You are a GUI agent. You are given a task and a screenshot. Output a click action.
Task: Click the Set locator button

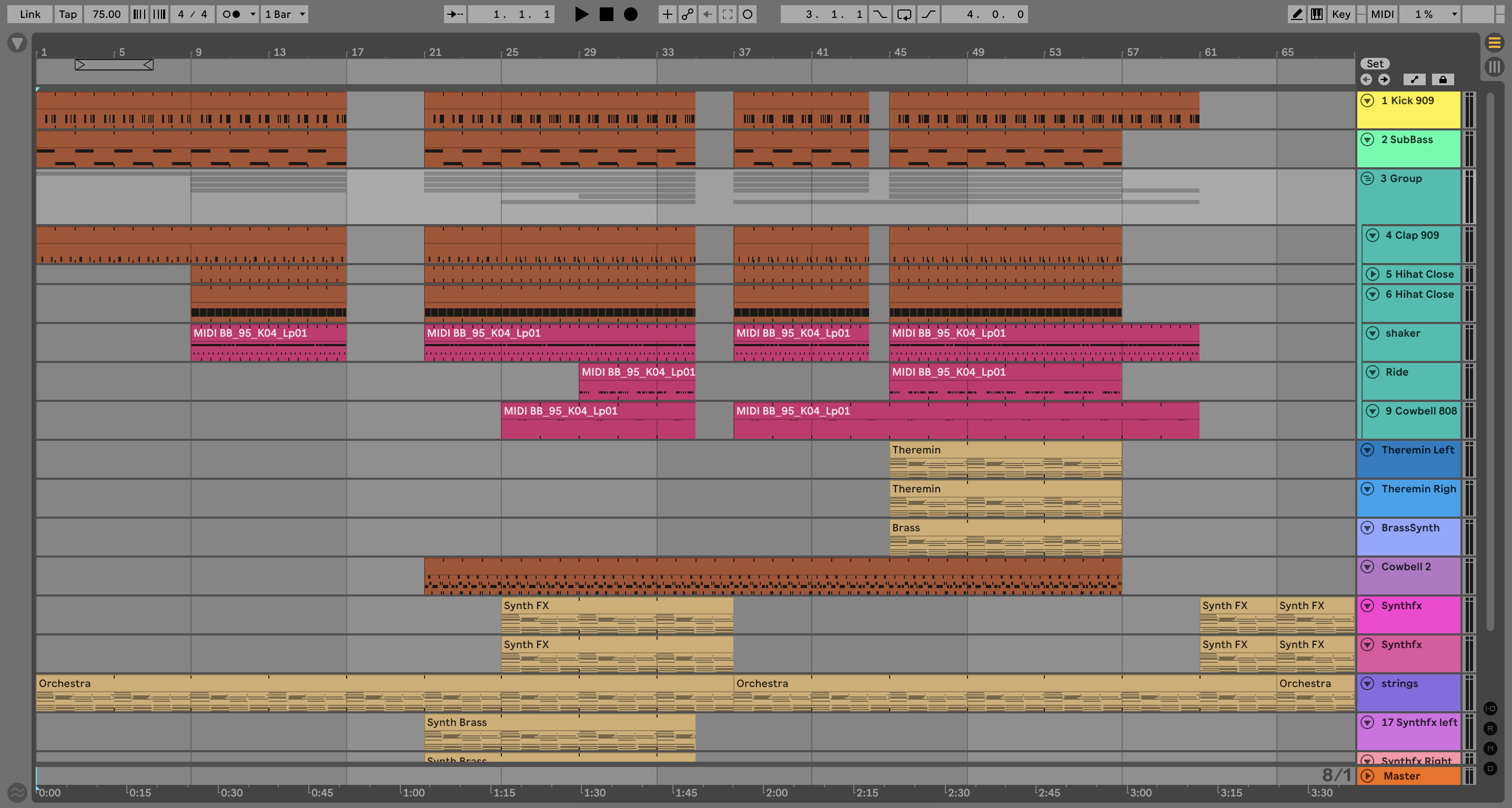coord(1374,64)
